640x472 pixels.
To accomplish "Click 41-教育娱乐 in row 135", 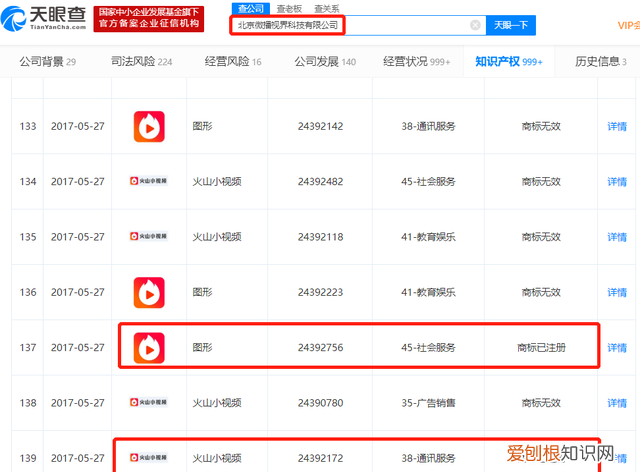I will pos(428,237).
